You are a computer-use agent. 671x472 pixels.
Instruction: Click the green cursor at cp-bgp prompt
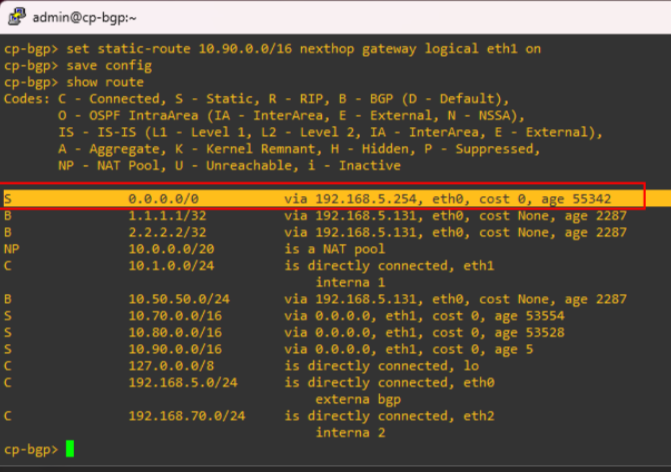70,449
